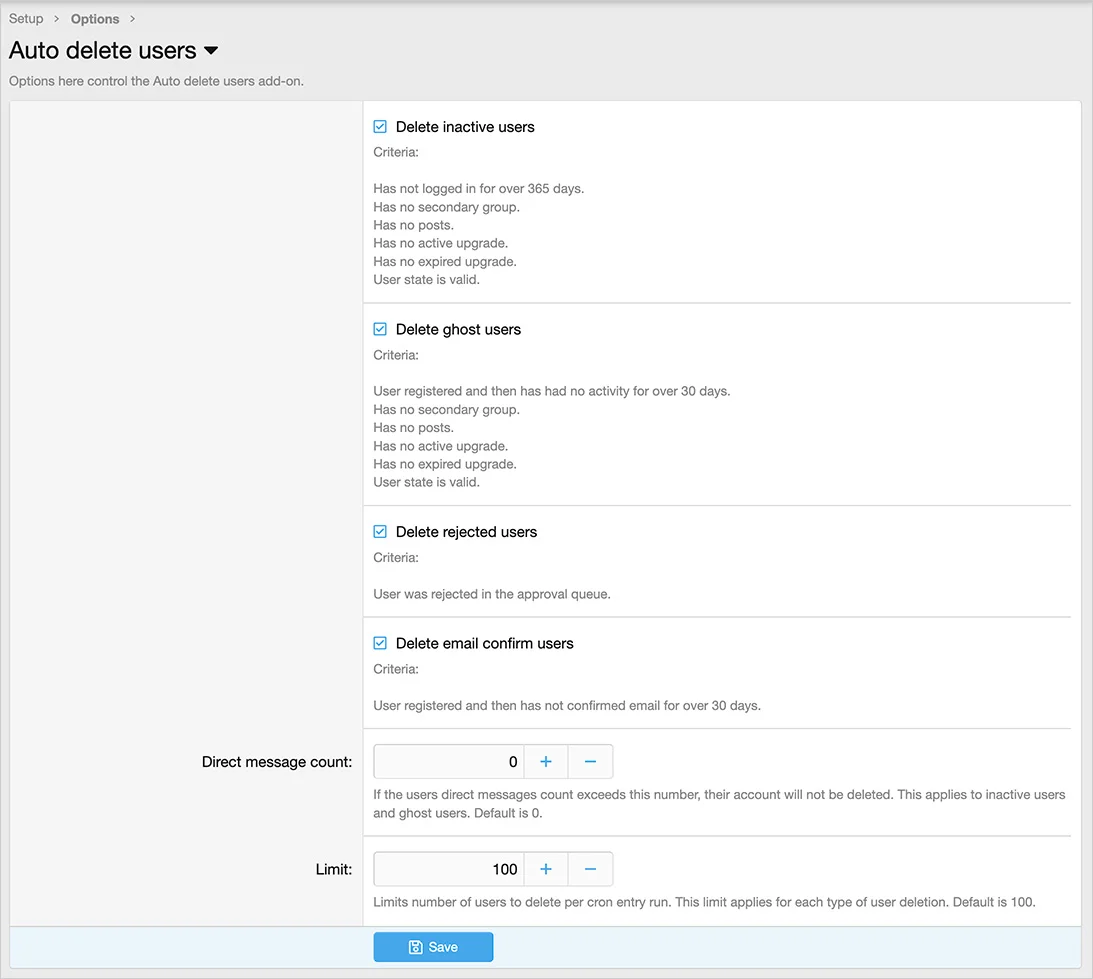Select the Delete rejected users label

point(466,532)
